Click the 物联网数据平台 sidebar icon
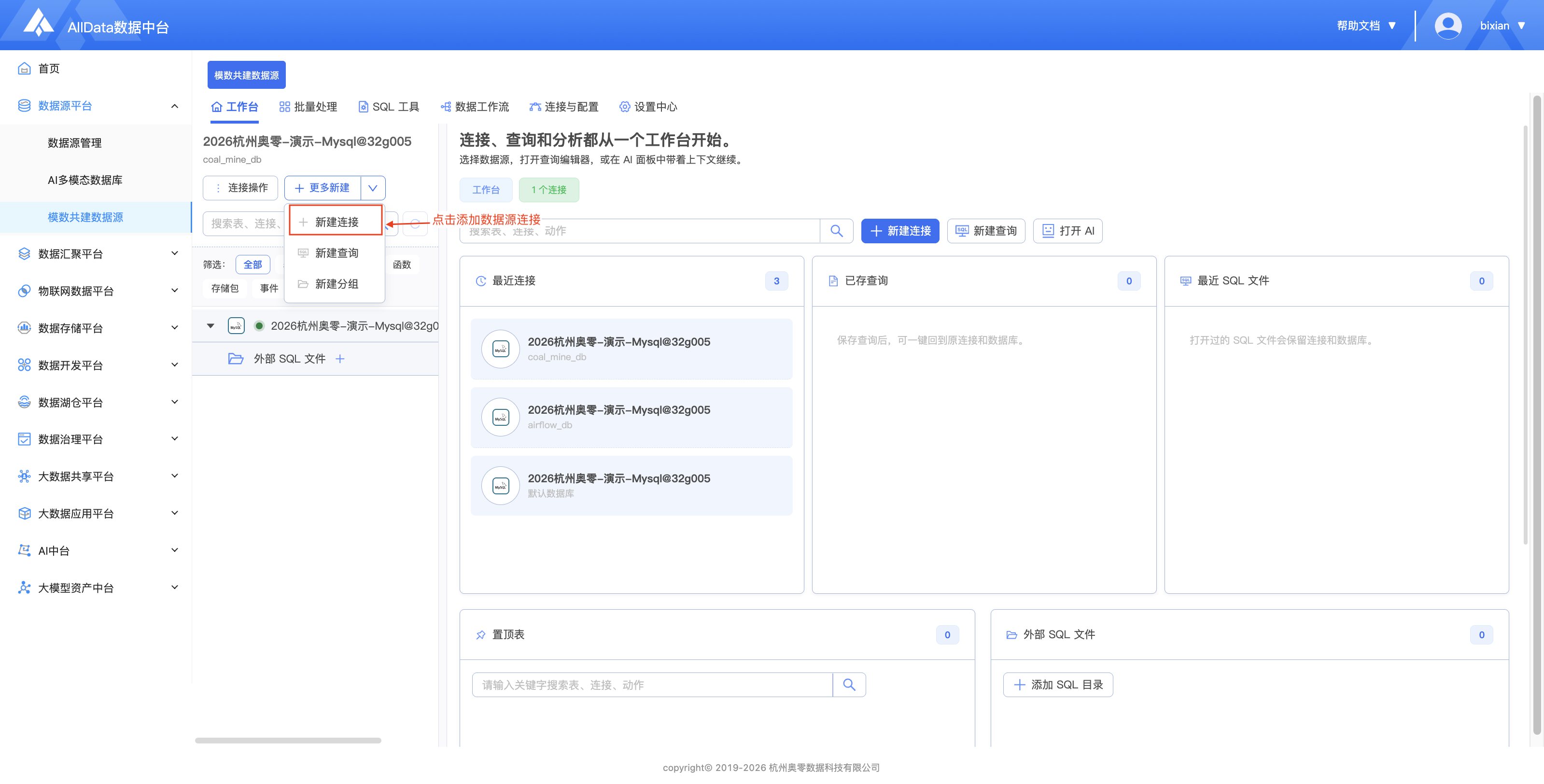This screenshot has height=784, width=1544. (x=24, y=291)
